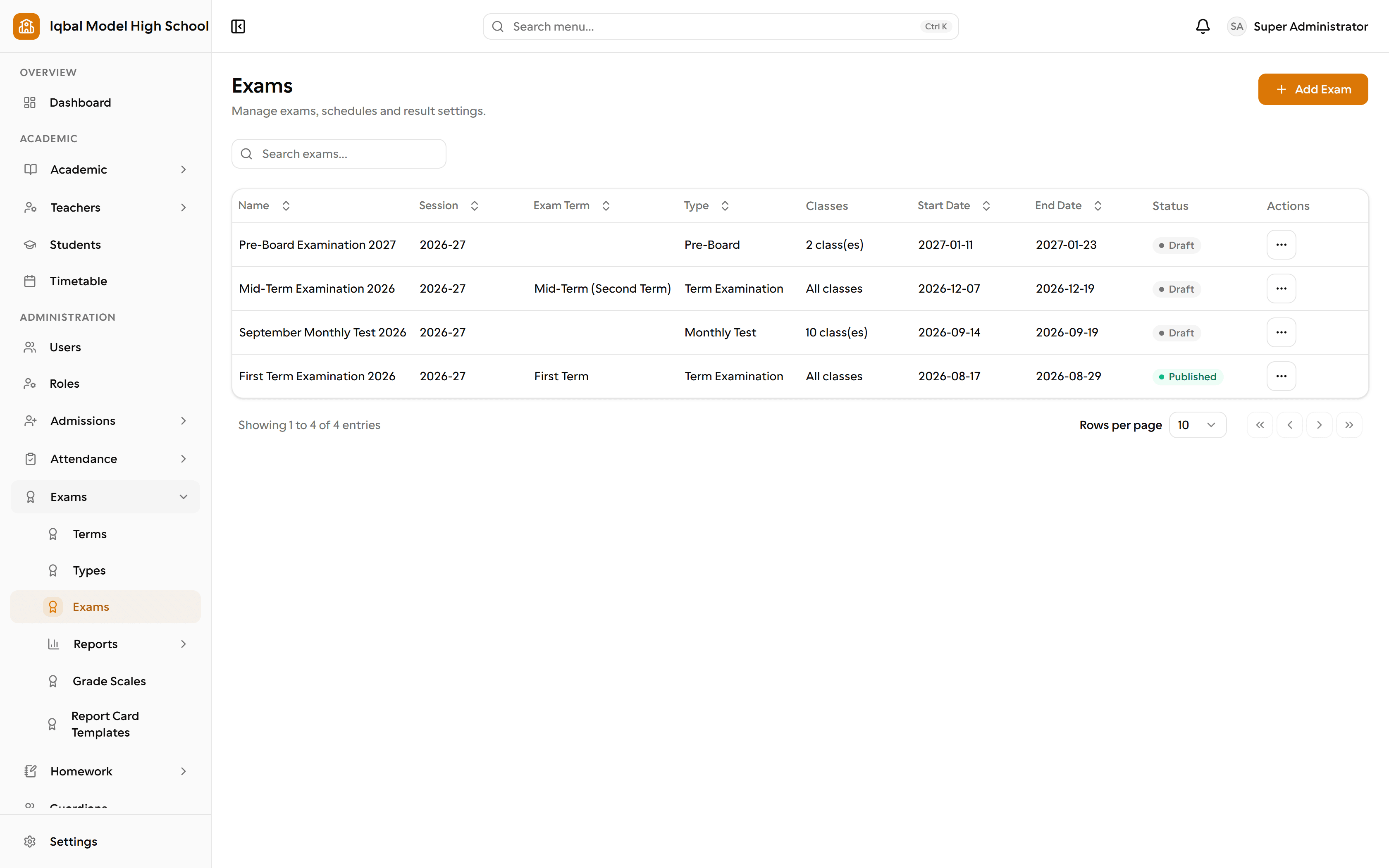Open actions menu for First Term Examination 2026
Viewport: 1389px width, 868px height.
(x=1281, y=376)
